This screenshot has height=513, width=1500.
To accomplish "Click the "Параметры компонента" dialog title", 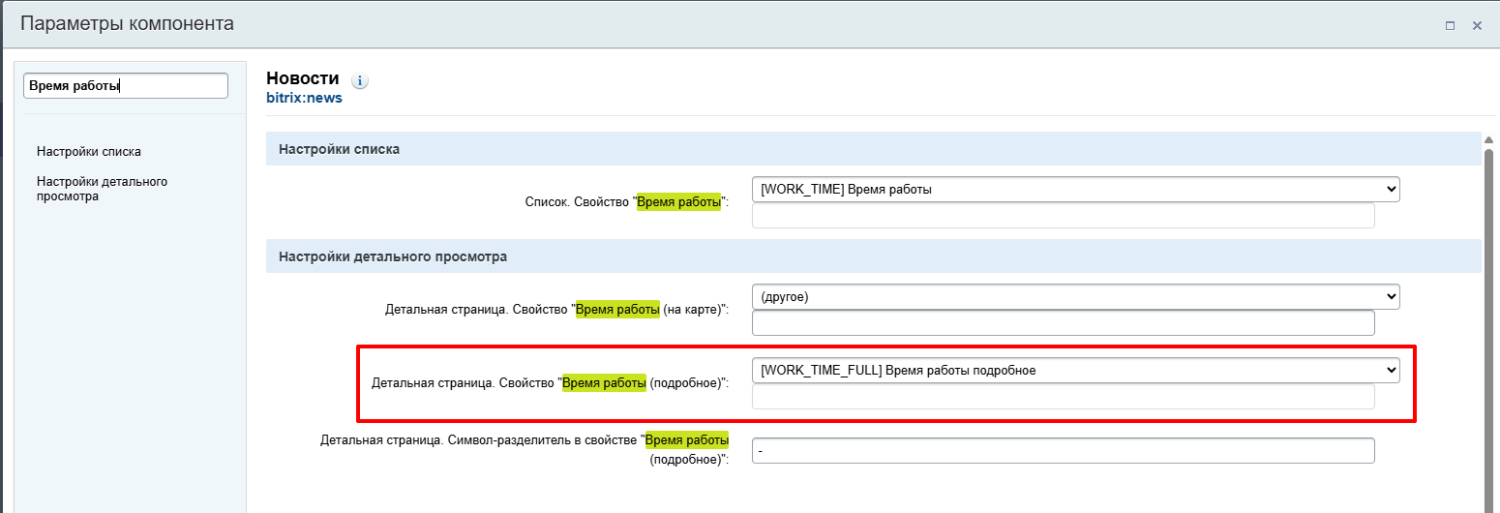I will pos(127,23).
